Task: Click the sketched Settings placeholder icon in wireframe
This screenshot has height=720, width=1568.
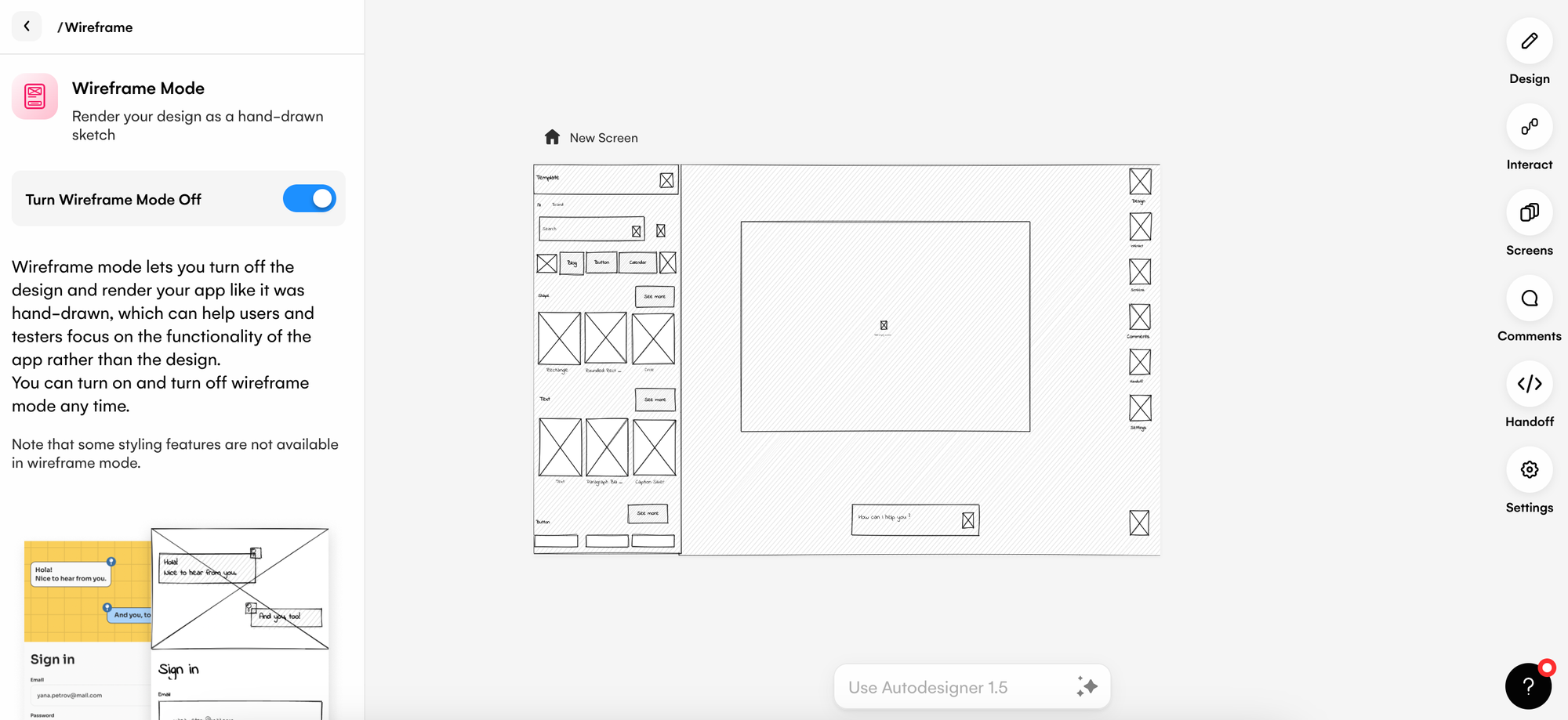Action: click(1140, 407)
